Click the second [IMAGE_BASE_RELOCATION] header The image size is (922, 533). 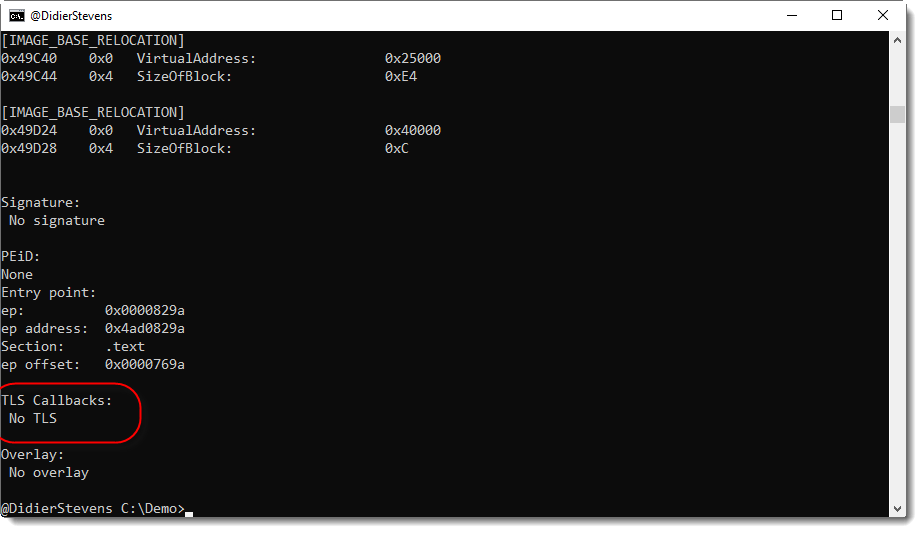coord(93,113)
